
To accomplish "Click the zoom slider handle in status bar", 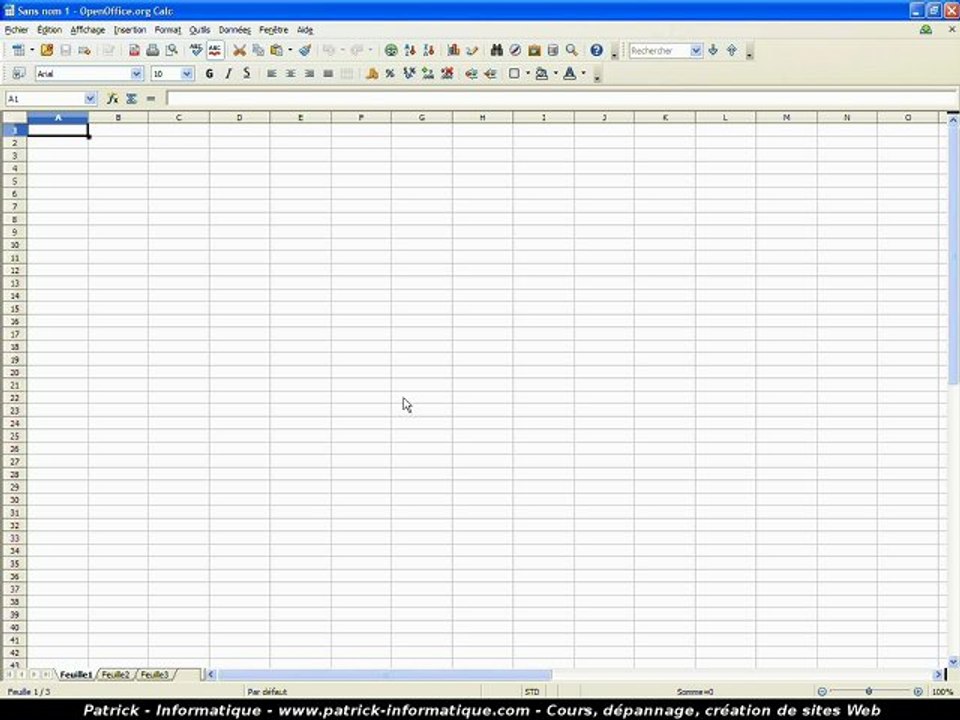I will (x=869, y=692).
